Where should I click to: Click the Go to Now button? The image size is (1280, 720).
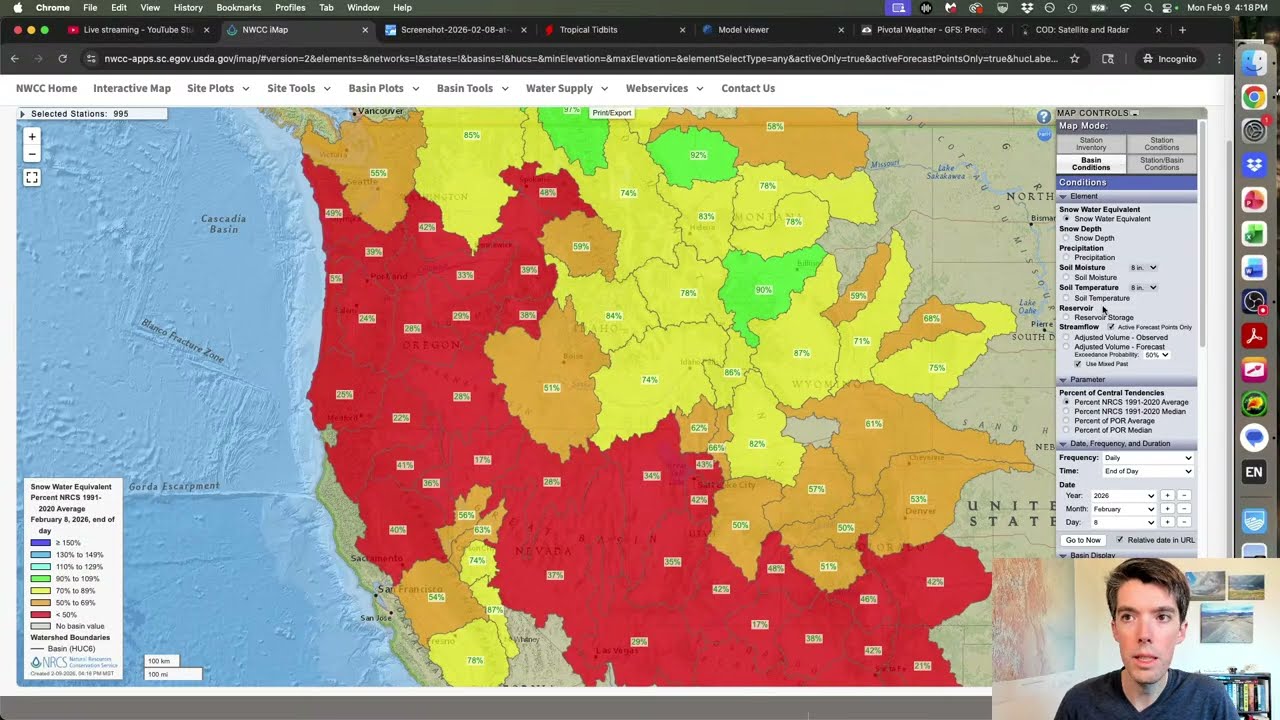tap(1082, 540)
